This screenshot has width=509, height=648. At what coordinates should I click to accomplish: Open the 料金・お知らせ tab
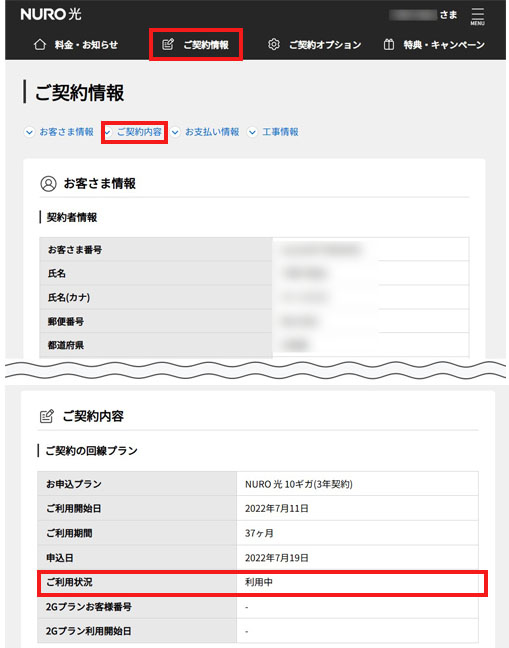(76, 44)
